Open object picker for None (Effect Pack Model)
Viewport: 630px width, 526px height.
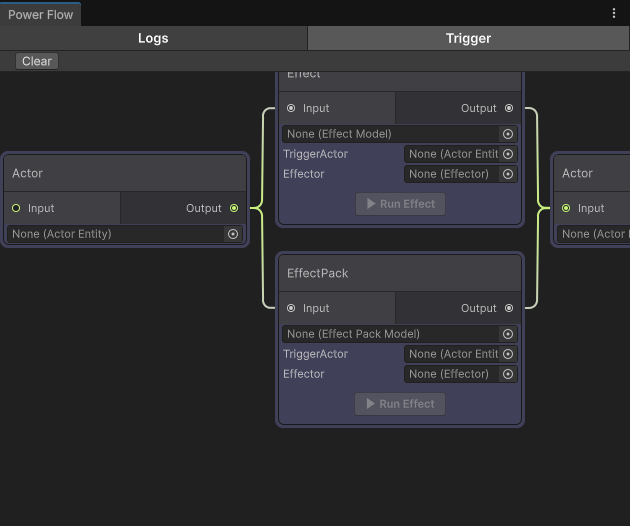point(508,334)
